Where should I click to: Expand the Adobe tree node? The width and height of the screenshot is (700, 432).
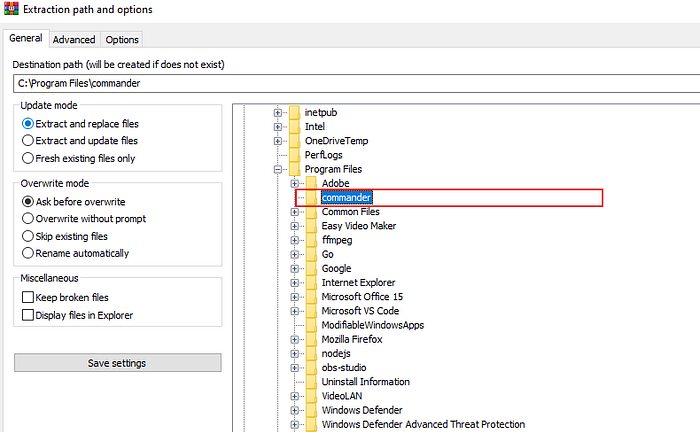(x=295, y=183)
